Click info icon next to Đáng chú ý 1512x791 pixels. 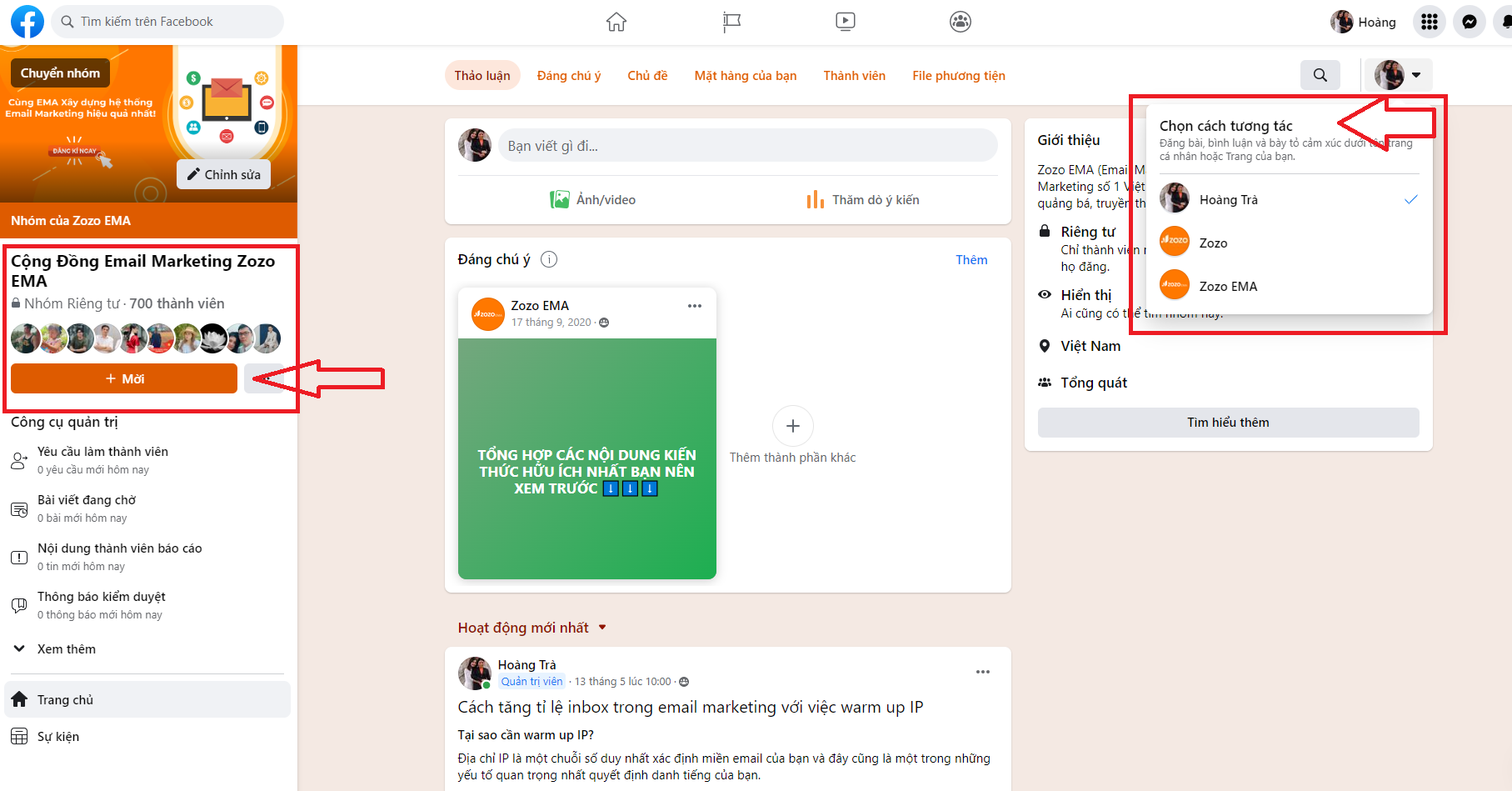(549, 259)
